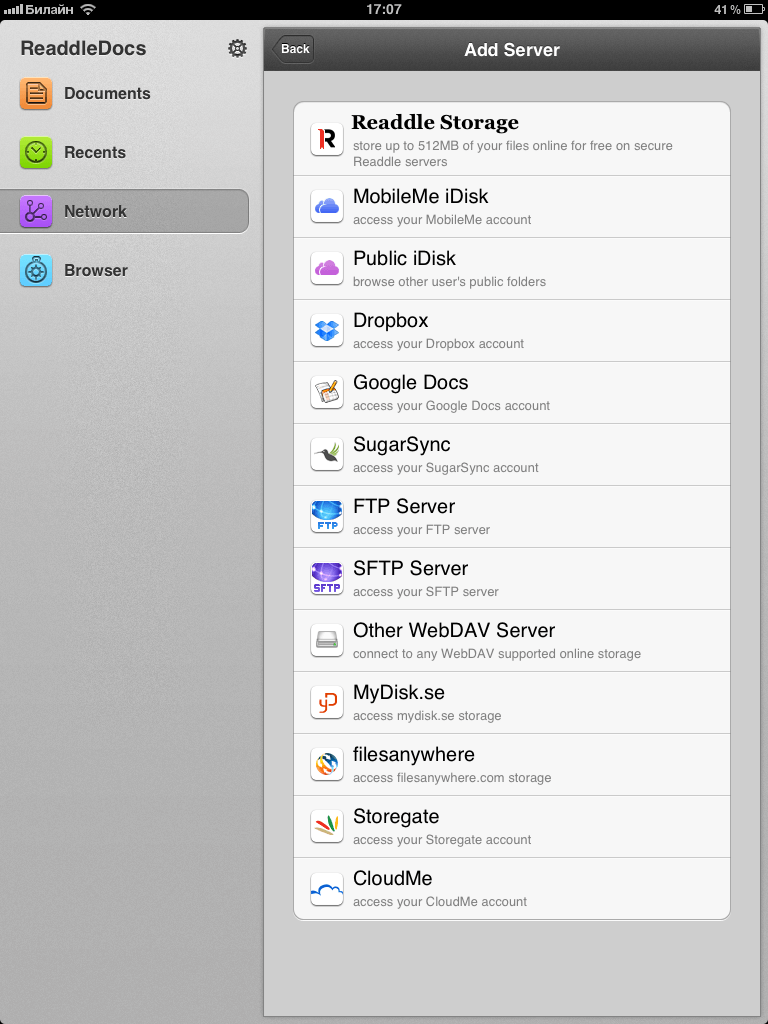The image size is (768, 1024).
Task: Select SugarSync server title
Action: (x=402, y=445)
